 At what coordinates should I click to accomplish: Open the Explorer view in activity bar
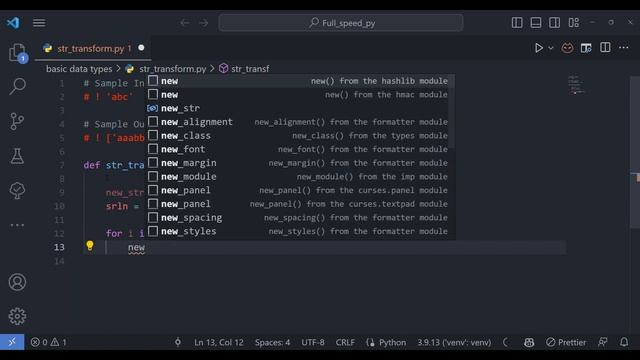17,53
